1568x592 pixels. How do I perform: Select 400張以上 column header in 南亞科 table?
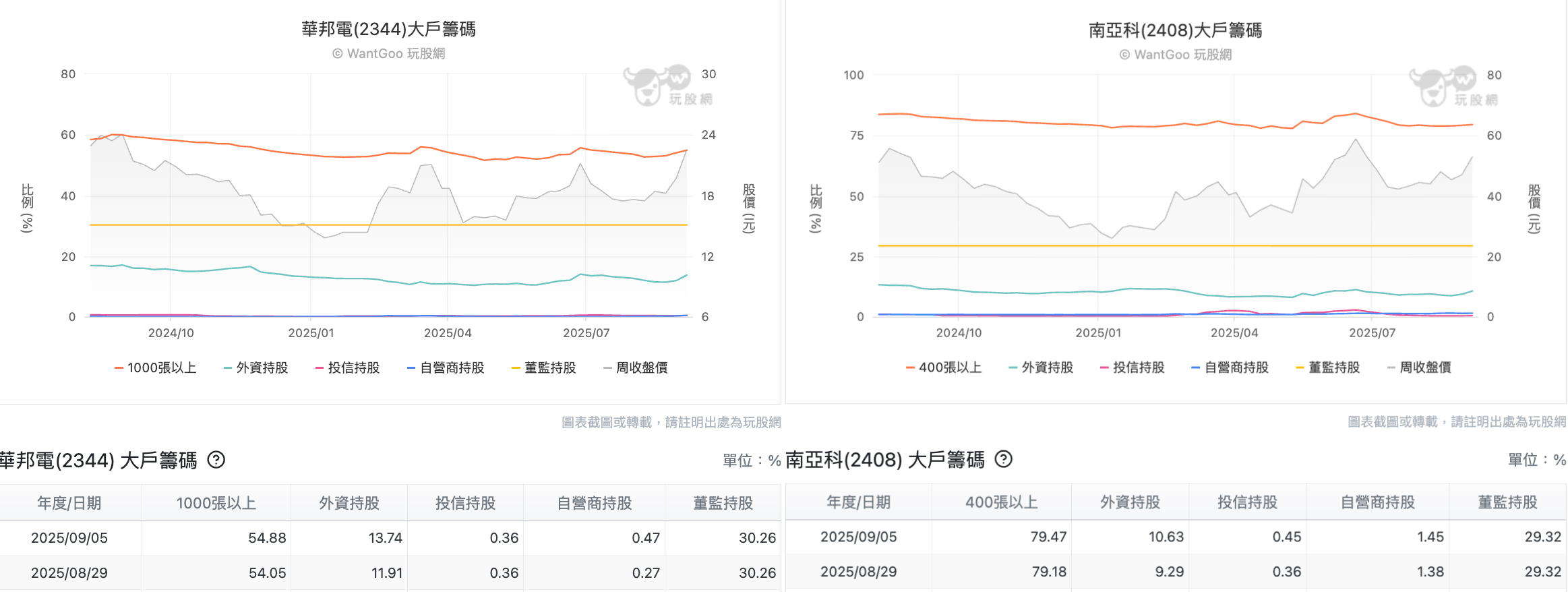(1002, 502)
